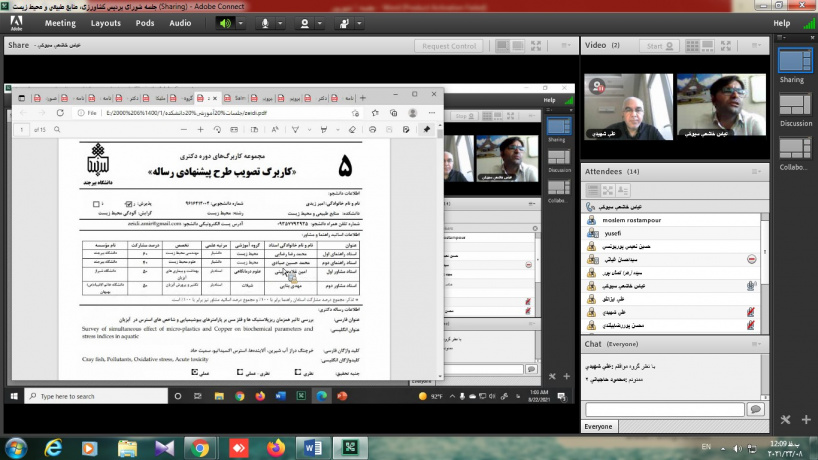The image size is (818, 460).
Task: Mute the speaker audio icon
Action: tap(225, 23)
